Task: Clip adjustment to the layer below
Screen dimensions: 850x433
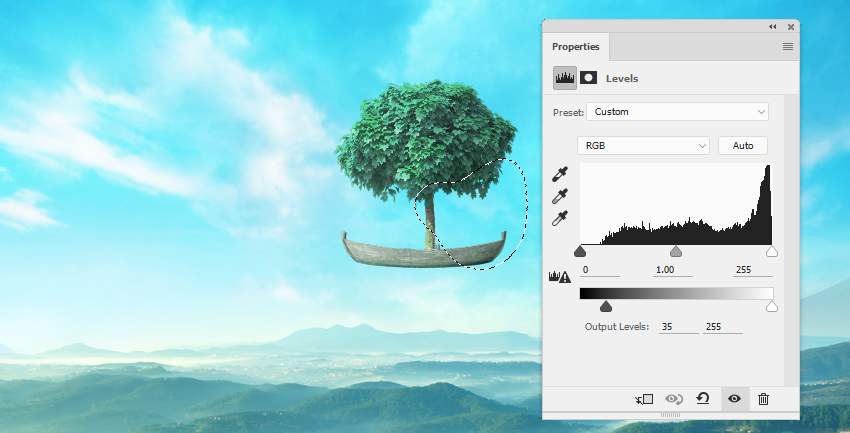Action: 644,399
